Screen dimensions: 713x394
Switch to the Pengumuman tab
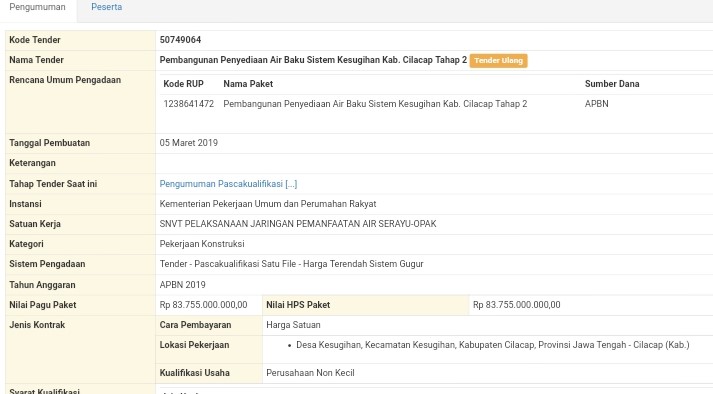point(37,7)
